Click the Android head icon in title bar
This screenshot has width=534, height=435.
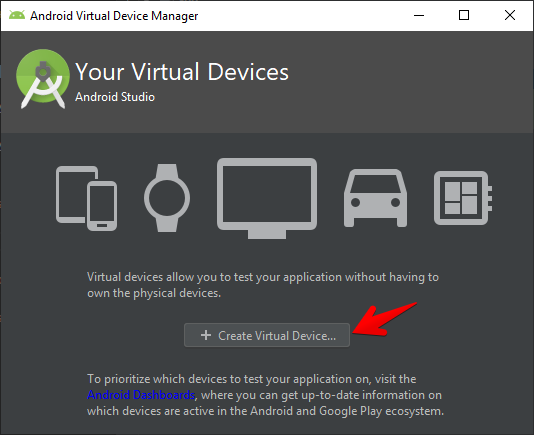[17, 15]
